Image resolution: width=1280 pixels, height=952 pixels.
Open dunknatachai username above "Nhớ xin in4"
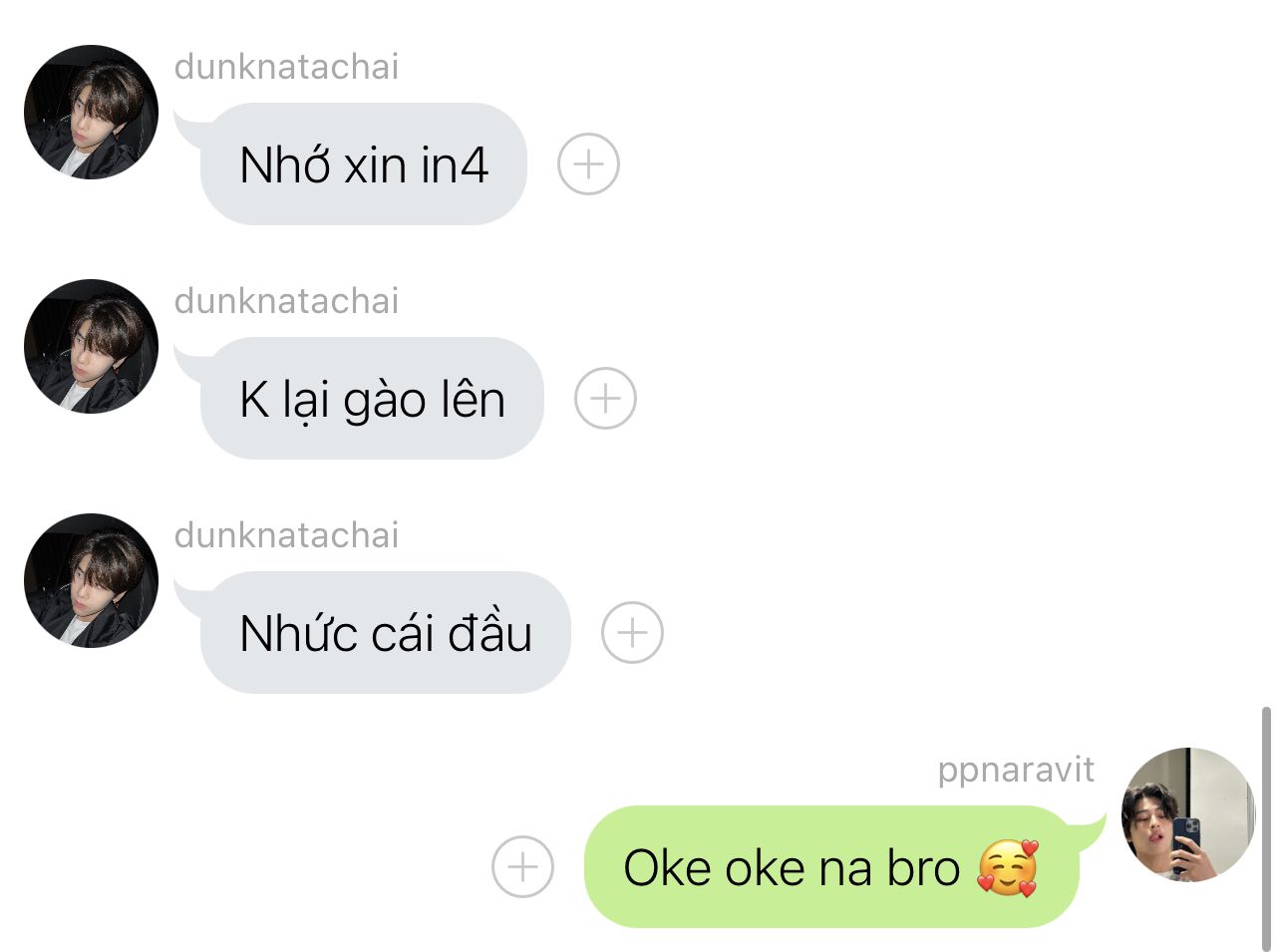(x=286, y=67)
